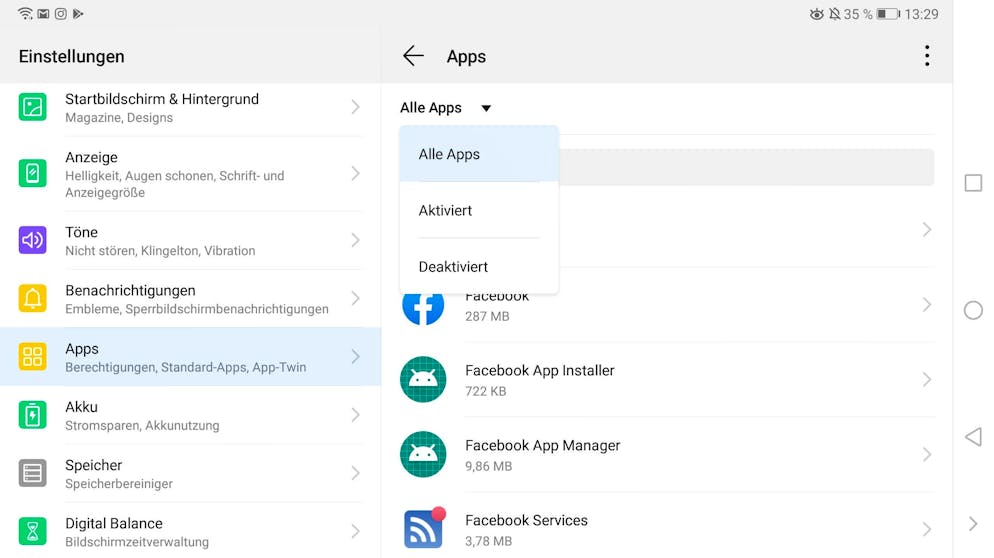Screen dimensions: 994x558
Task: Tap the Facebook app logo
Action: [423, 308]
